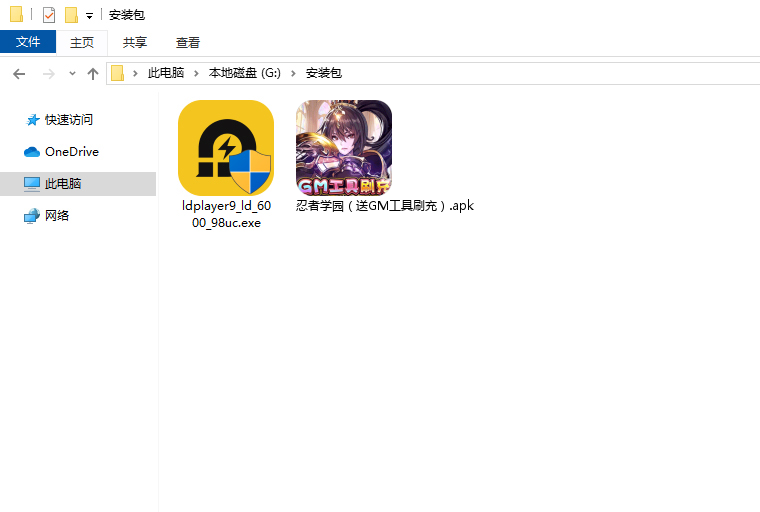Click the Properties checkmark quick access icon
760x512 pixels.
pos(49,15)
